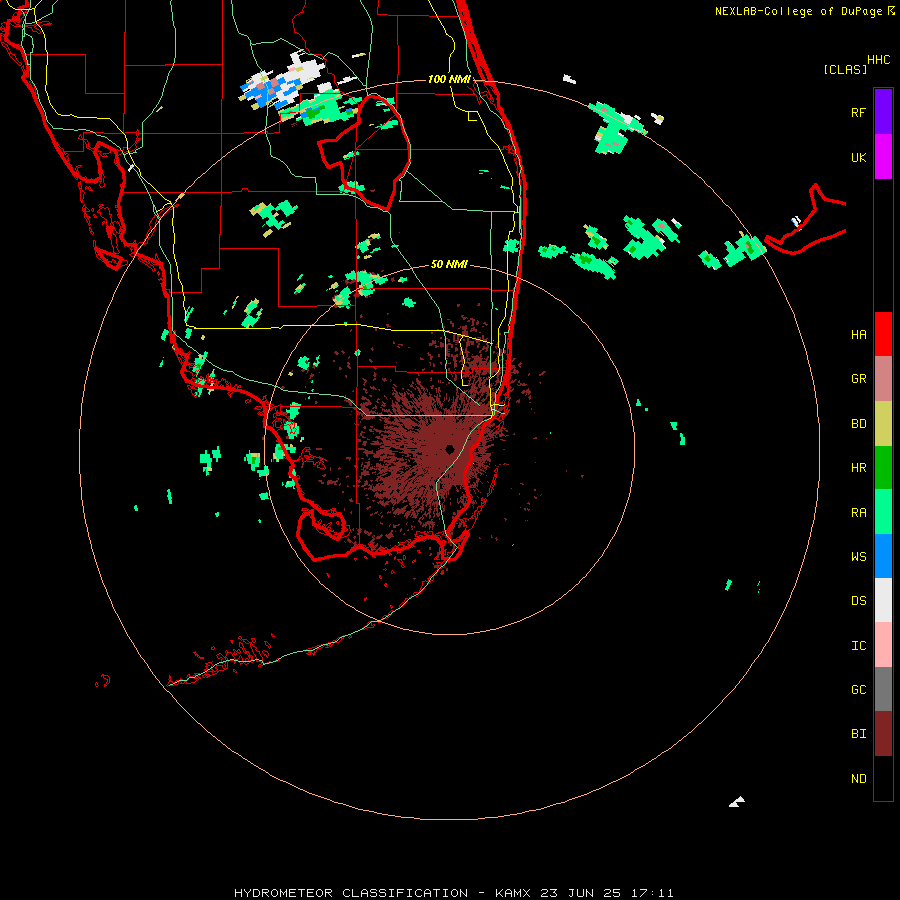900x900 pixels.
Task: Select the GC gray legend swatch
Action: coord(883,689)
